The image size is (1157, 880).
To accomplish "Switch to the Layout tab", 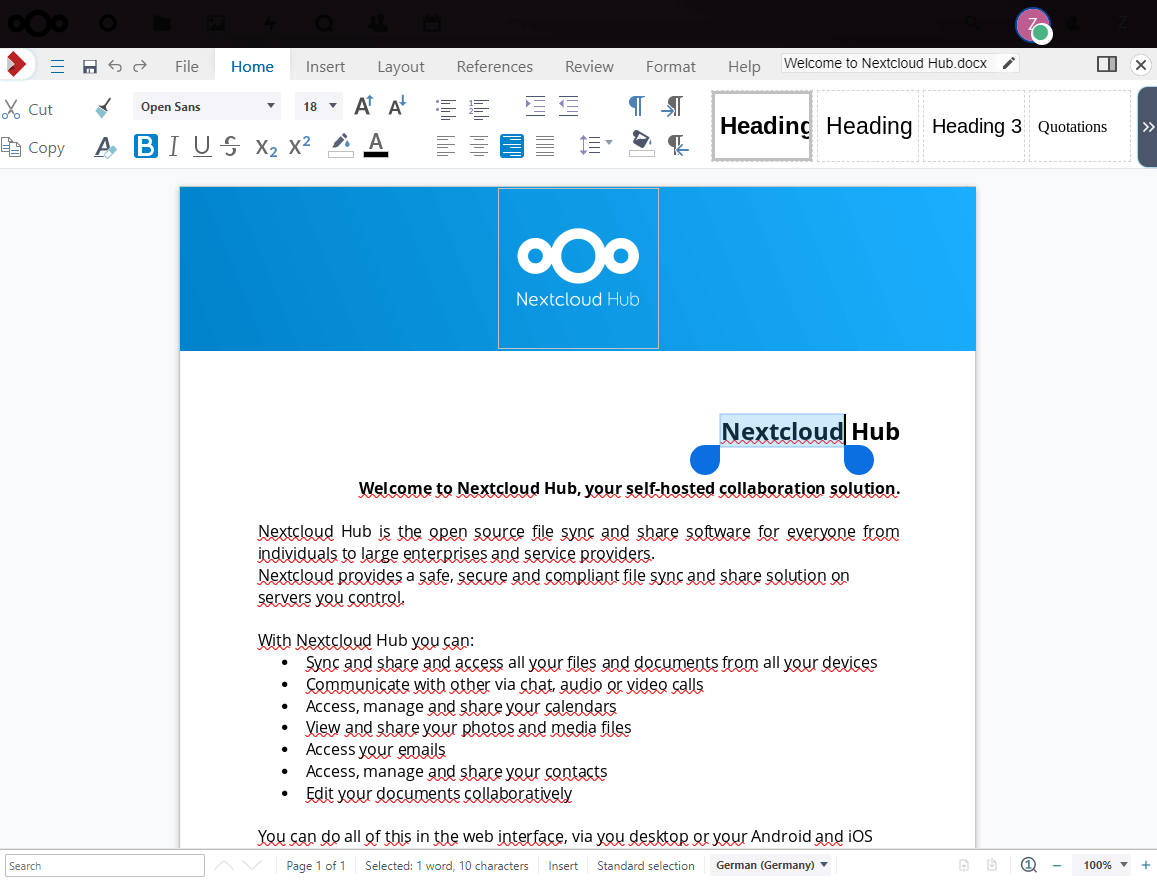I will coord(401,66).
